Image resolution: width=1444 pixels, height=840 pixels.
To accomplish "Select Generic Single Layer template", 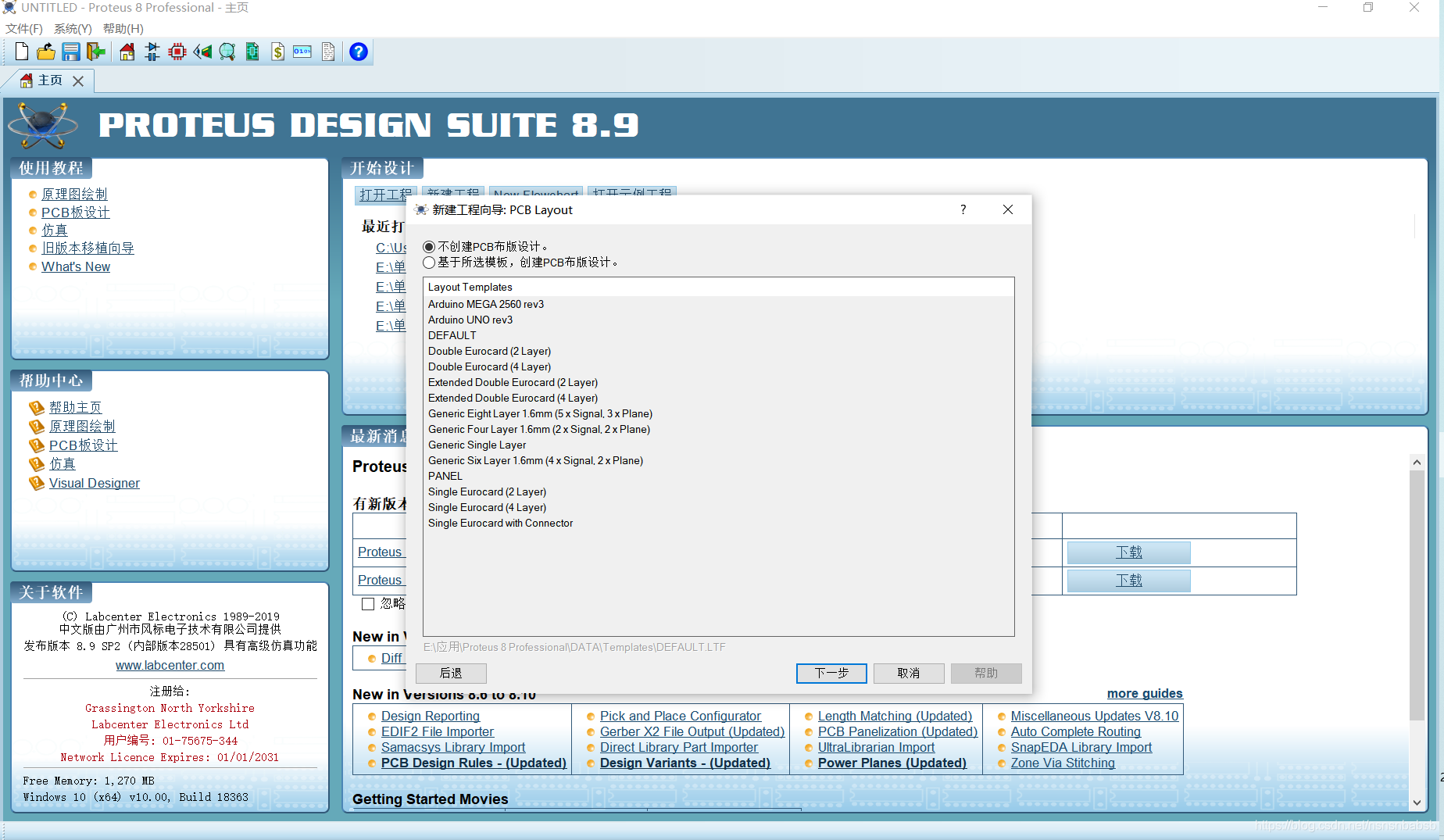I will pyautogui.click(x=719, y=445).
